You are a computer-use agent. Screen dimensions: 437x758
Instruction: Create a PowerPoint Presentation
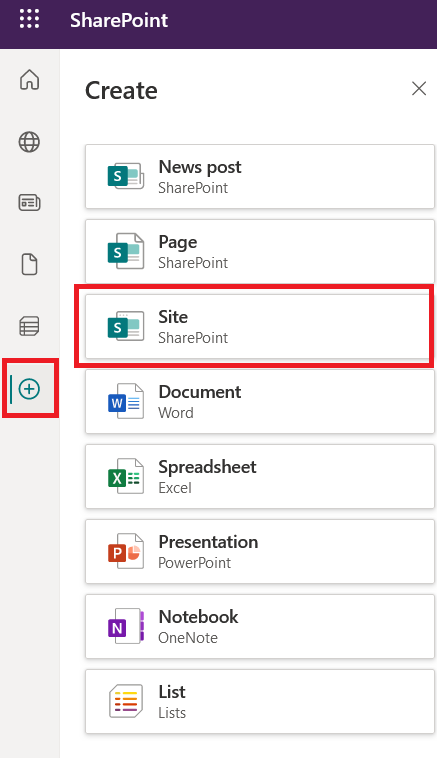pyautogui.click(x=260, y=552)
